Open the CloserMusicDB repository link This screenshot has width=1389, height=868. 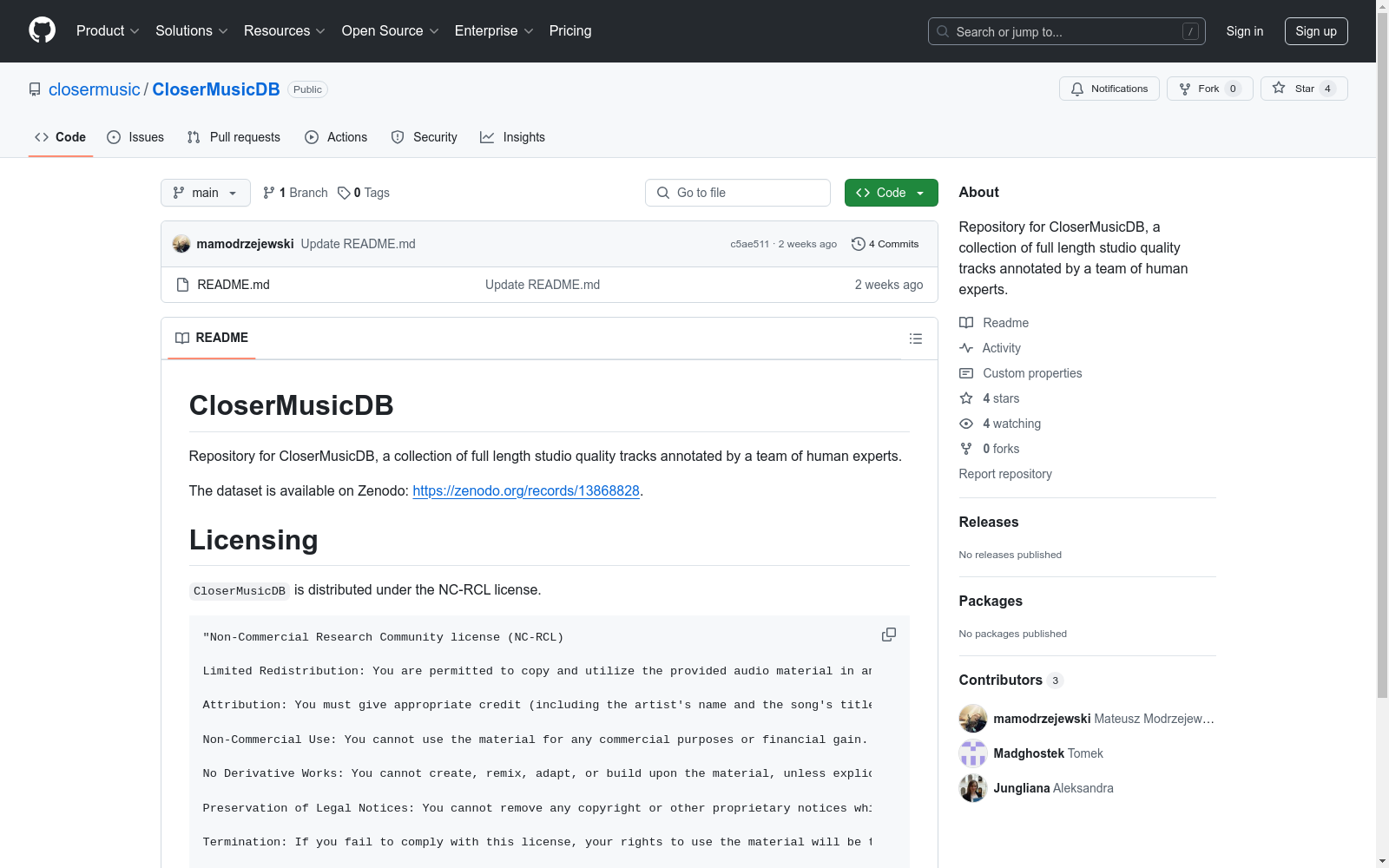(216, 89)
